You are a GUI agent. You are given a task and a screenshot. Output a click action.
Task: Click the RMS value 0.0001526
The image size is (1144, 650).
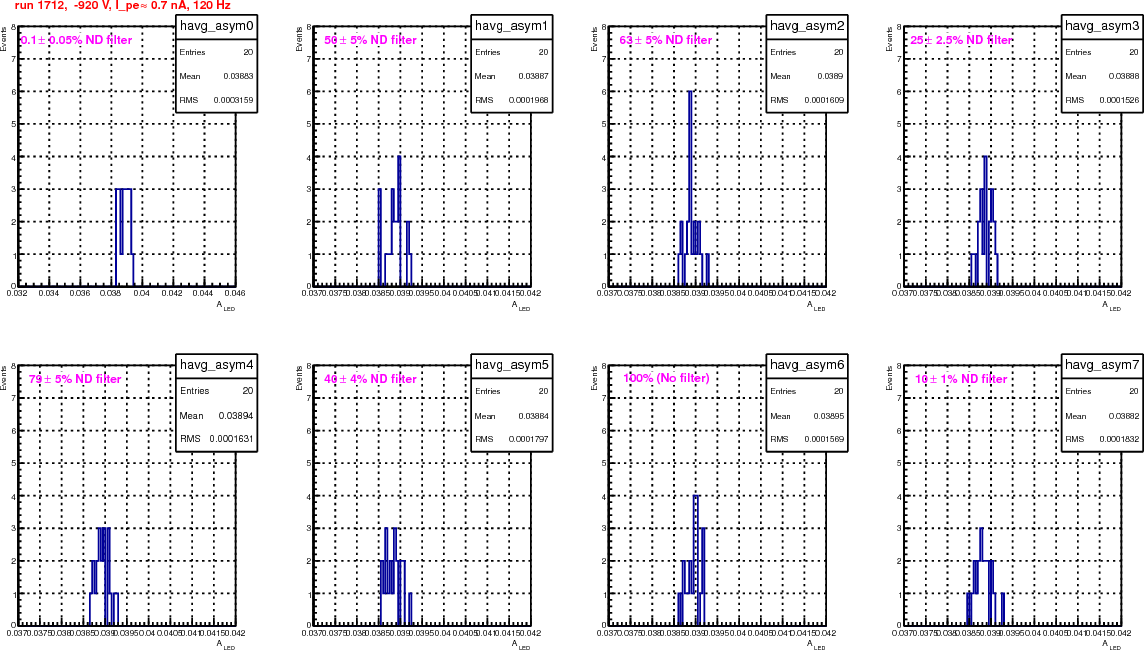[1119, 100]
